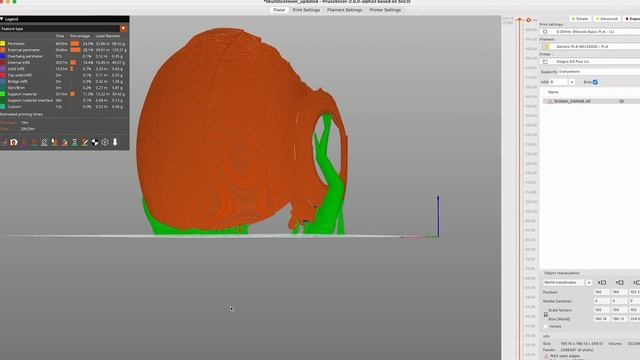This screenshot has width=640, height=360.
Task: Toggle Custom feature row in legend
Action: [x=63, y=107]
